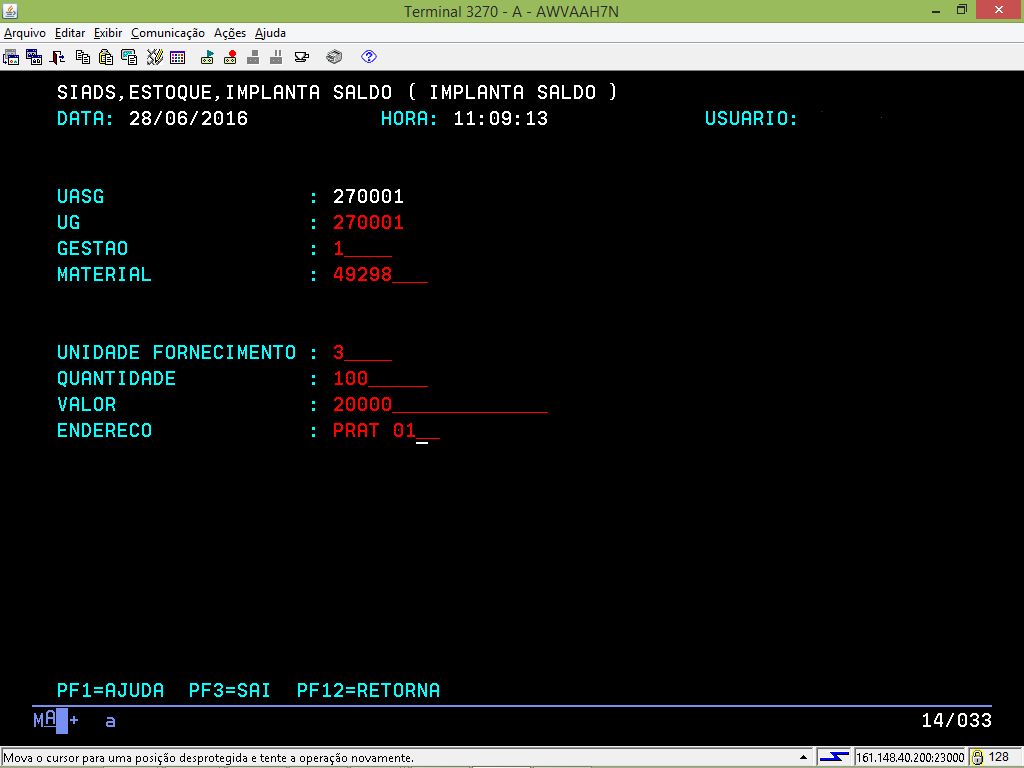Minimize the Terminal 3270 window

pyautogui.click(x=936, y=10)
